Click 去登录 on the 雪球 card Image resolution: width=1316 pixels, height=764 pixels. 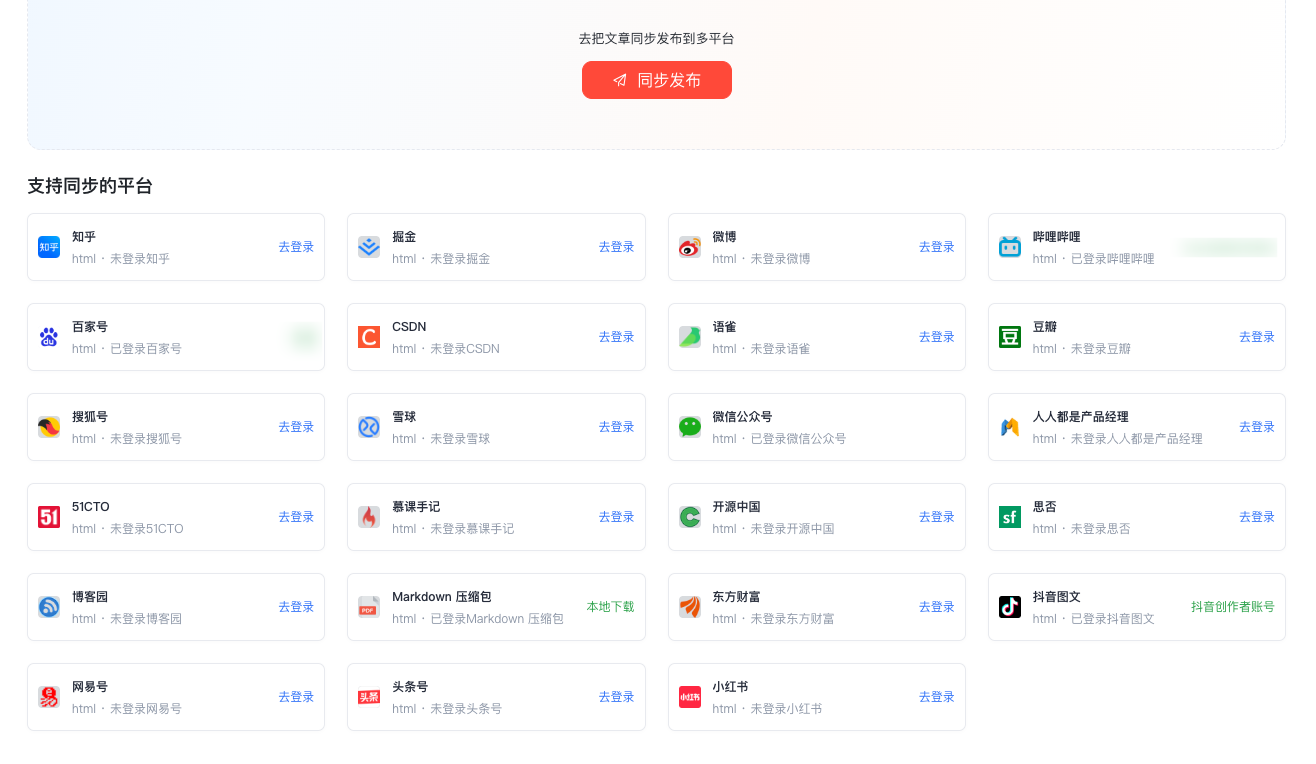(616, 427)
